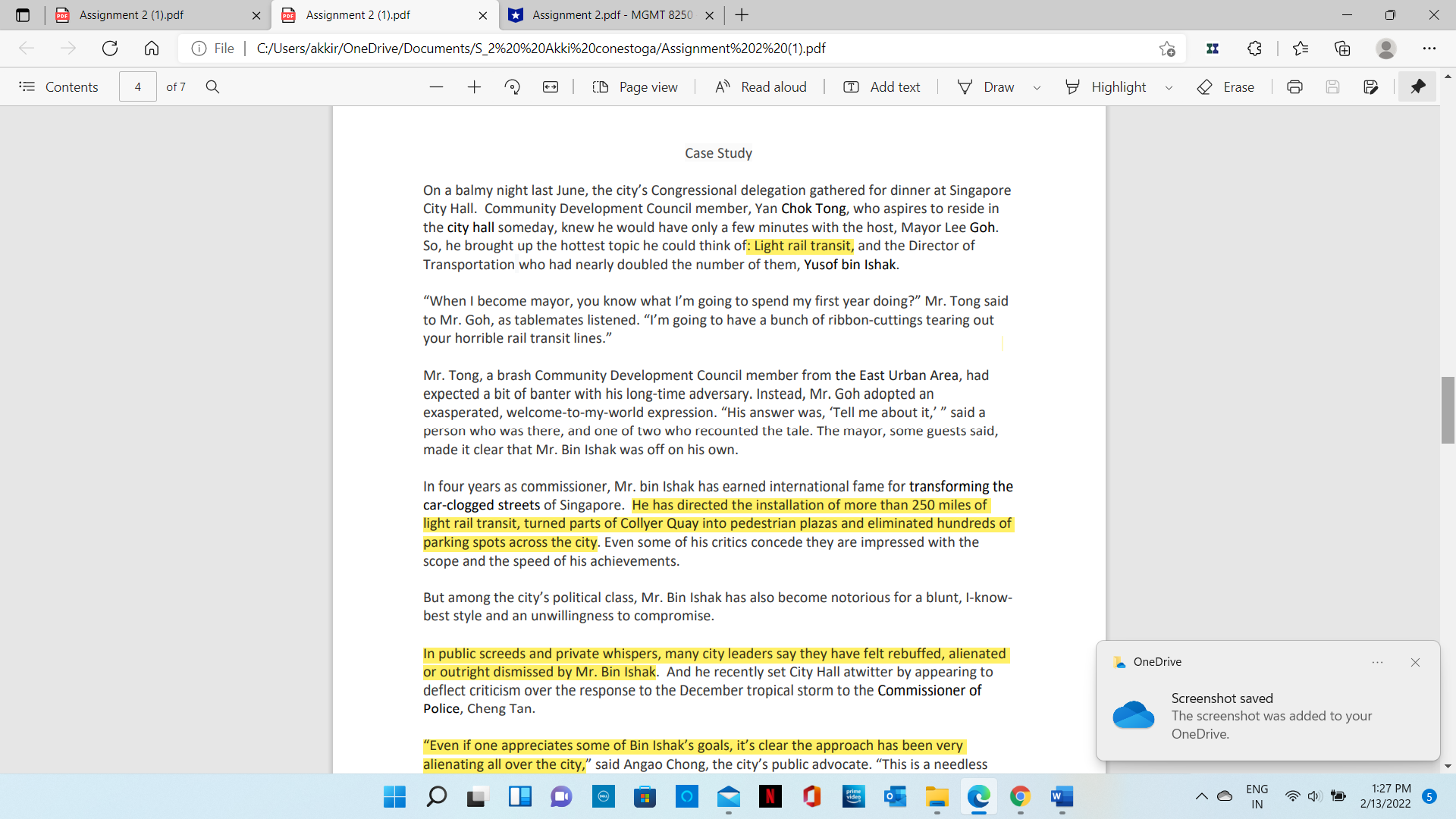Toggle the Contents pane
The image size is (1456, 819).
(x=58, y=86)
